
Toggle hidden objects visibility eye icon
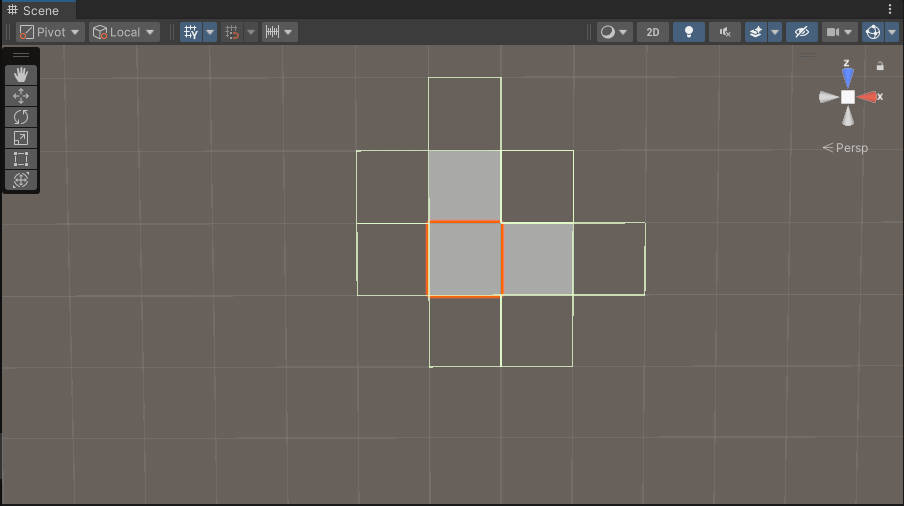(x=801, y=32)
